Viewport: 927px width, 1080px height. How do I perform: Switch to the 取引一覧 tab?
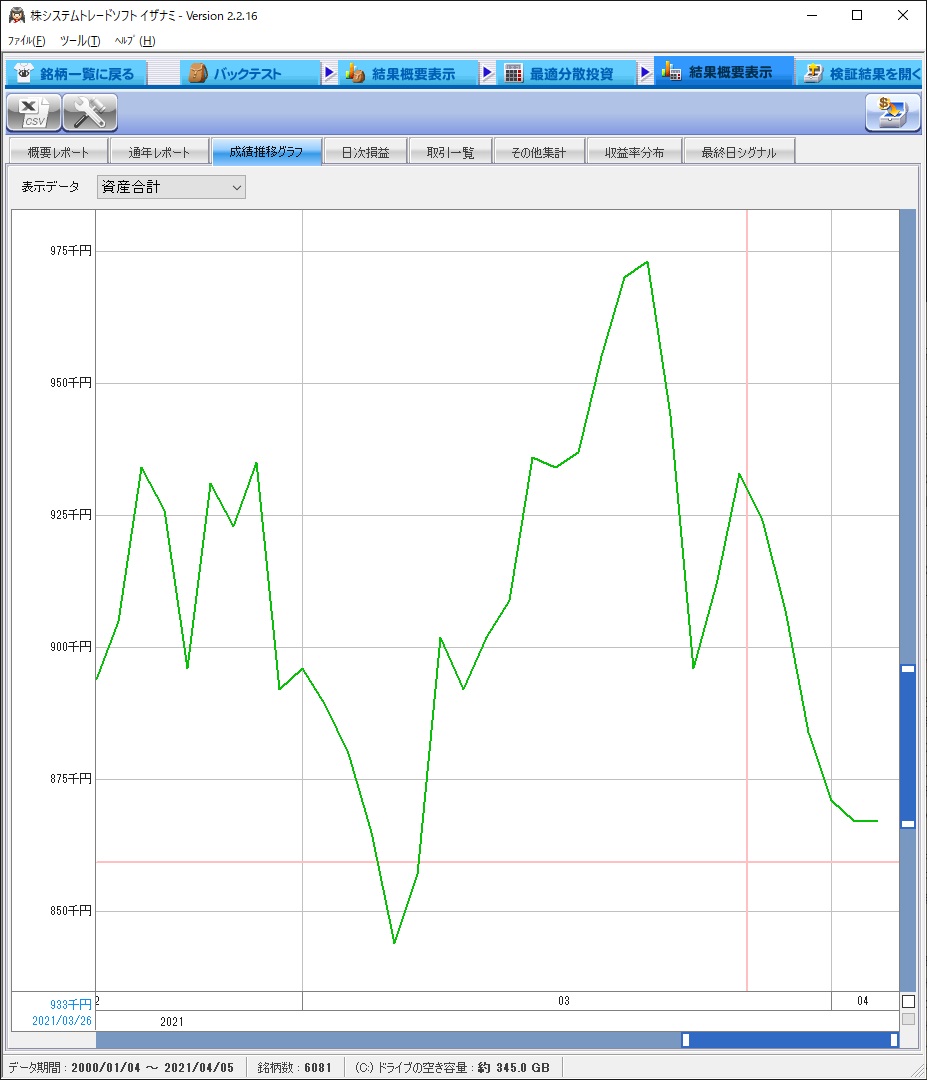coord(449,153)
